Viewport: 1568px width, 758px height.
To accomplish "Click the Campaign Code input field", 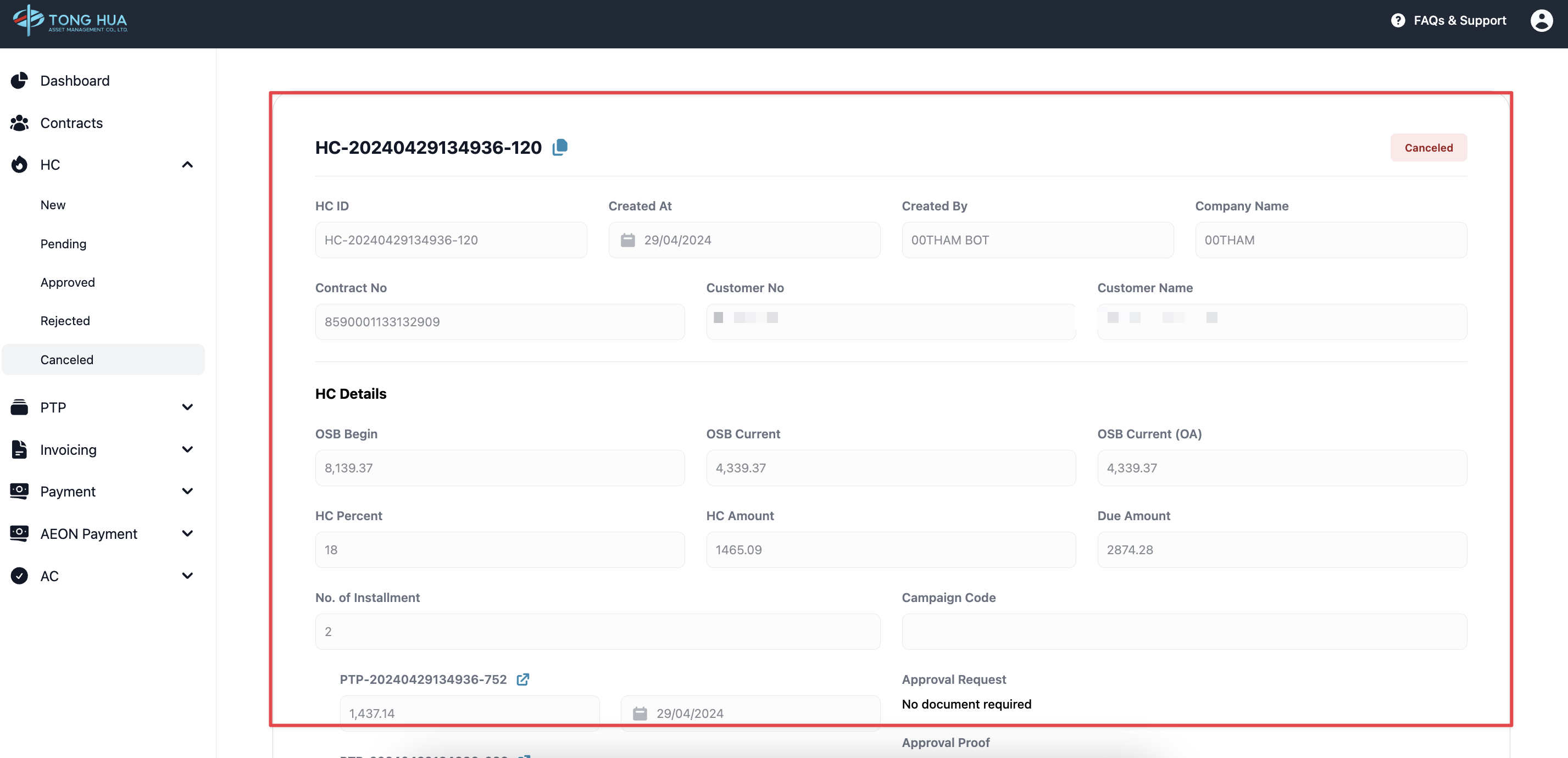I will tap(1184, 632).
